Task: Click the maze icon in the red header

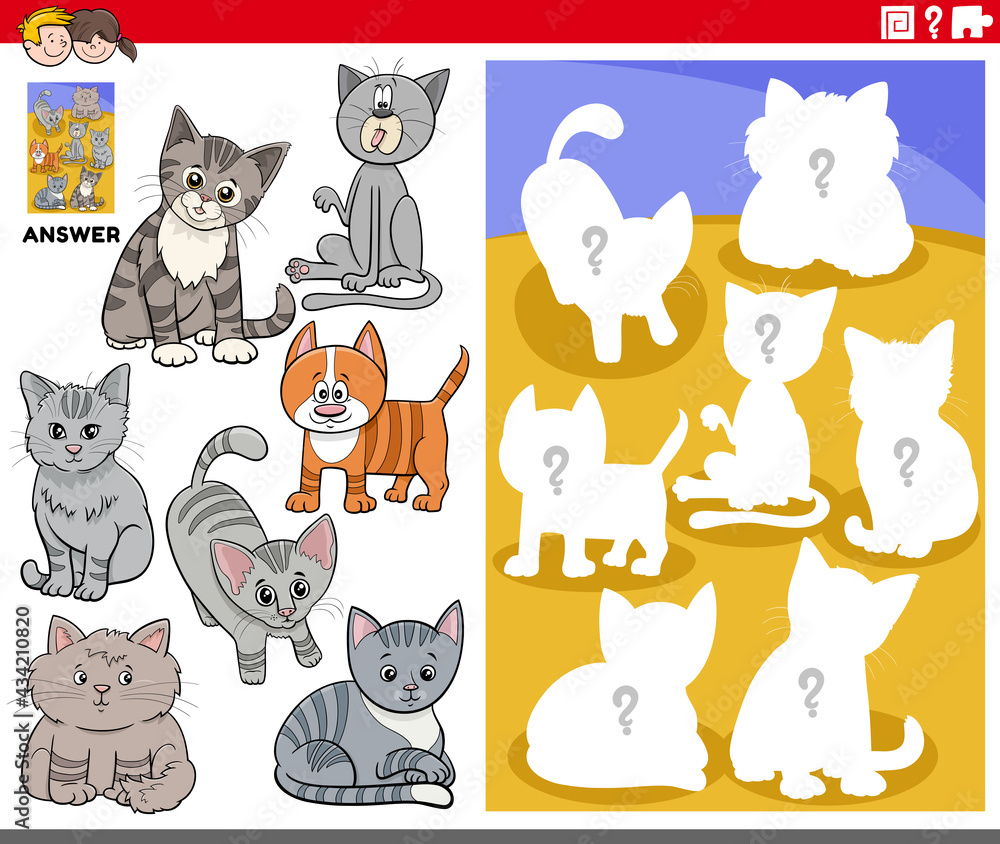Action: [x=898, y=22]
